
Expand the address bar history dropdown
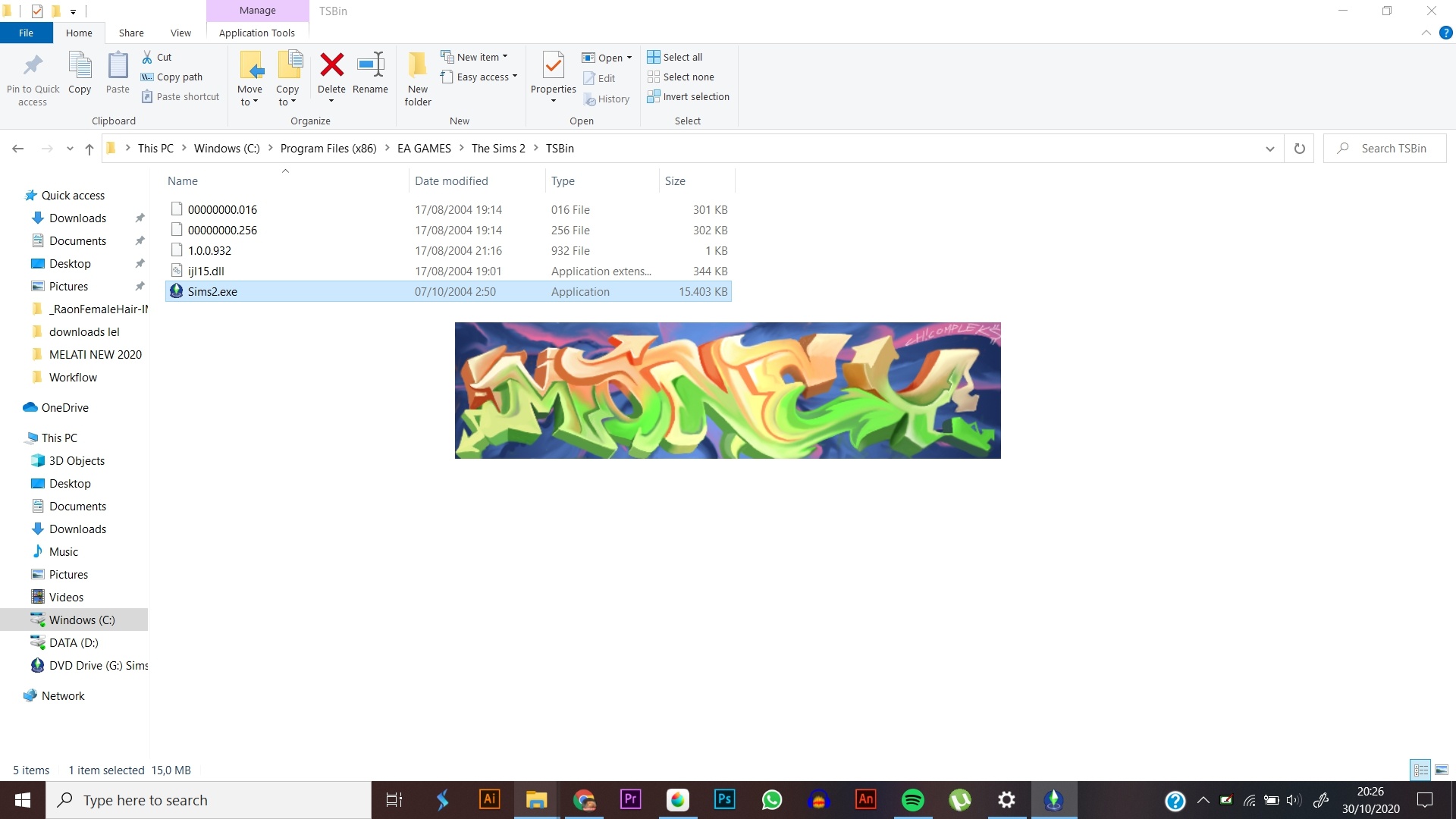[x=1269, y=149]
